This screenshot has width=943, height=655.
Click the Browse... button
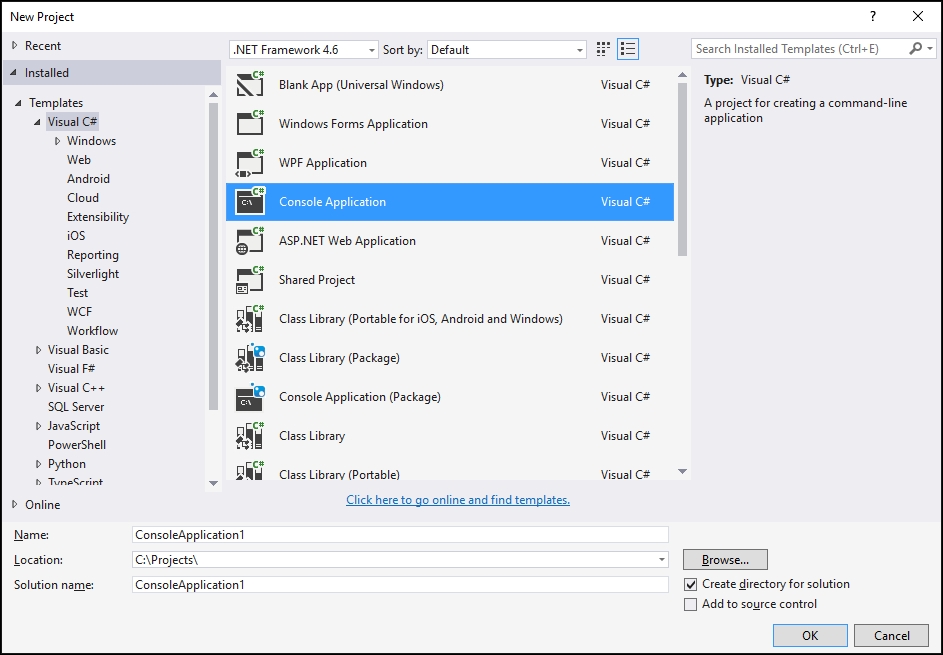(725, 559)
